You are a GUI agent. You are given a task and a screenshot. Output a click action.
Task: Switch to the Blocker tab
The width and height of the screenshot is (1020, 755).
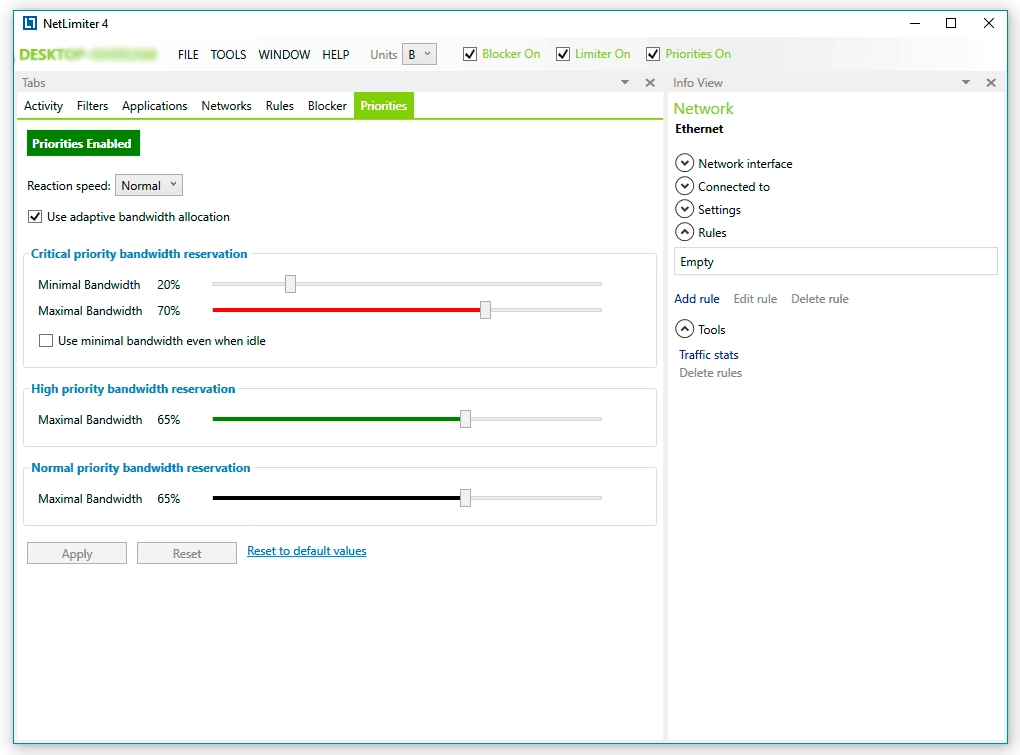click(x=327, y=105)
